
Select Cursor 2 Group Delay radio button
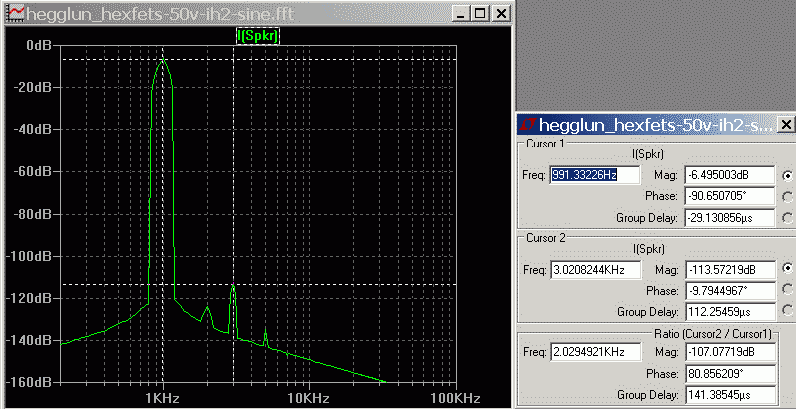[787, 311]
